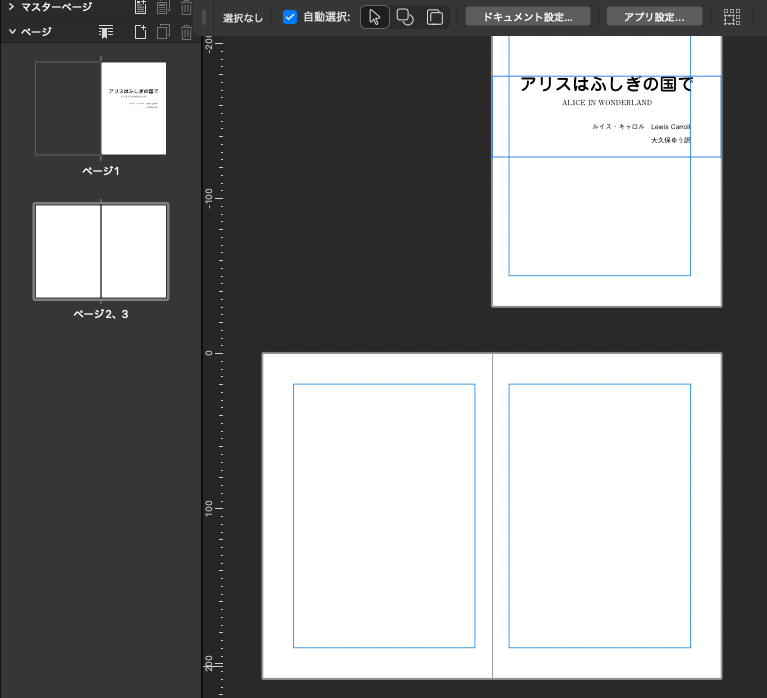Select ページ2、3 spread thumbnail
Screen dimensions: 767x698
coord(101,252)
